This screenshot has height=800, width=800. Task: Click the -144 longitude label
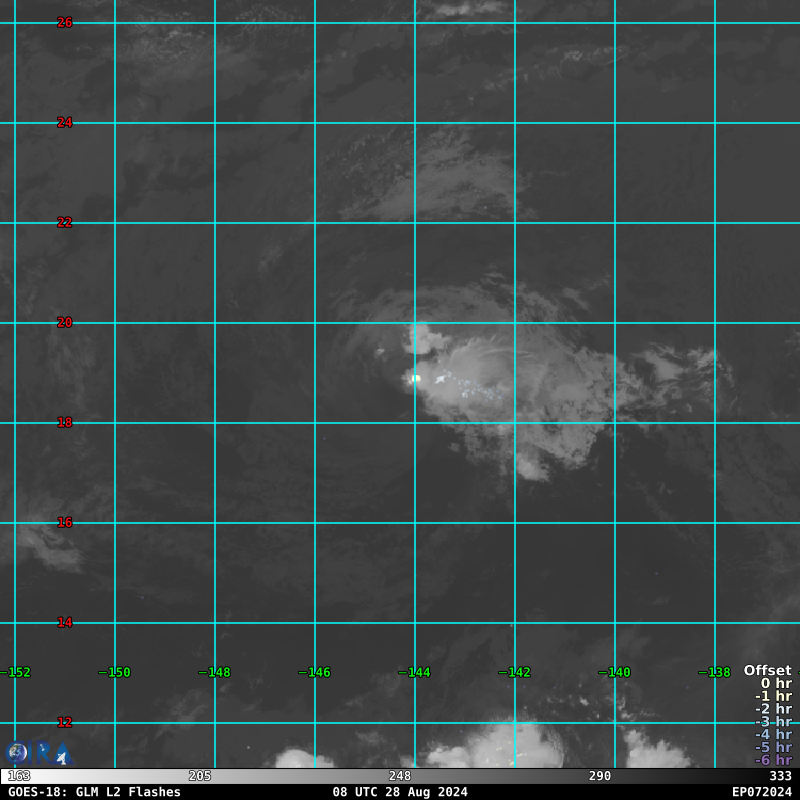pos(414,673)
